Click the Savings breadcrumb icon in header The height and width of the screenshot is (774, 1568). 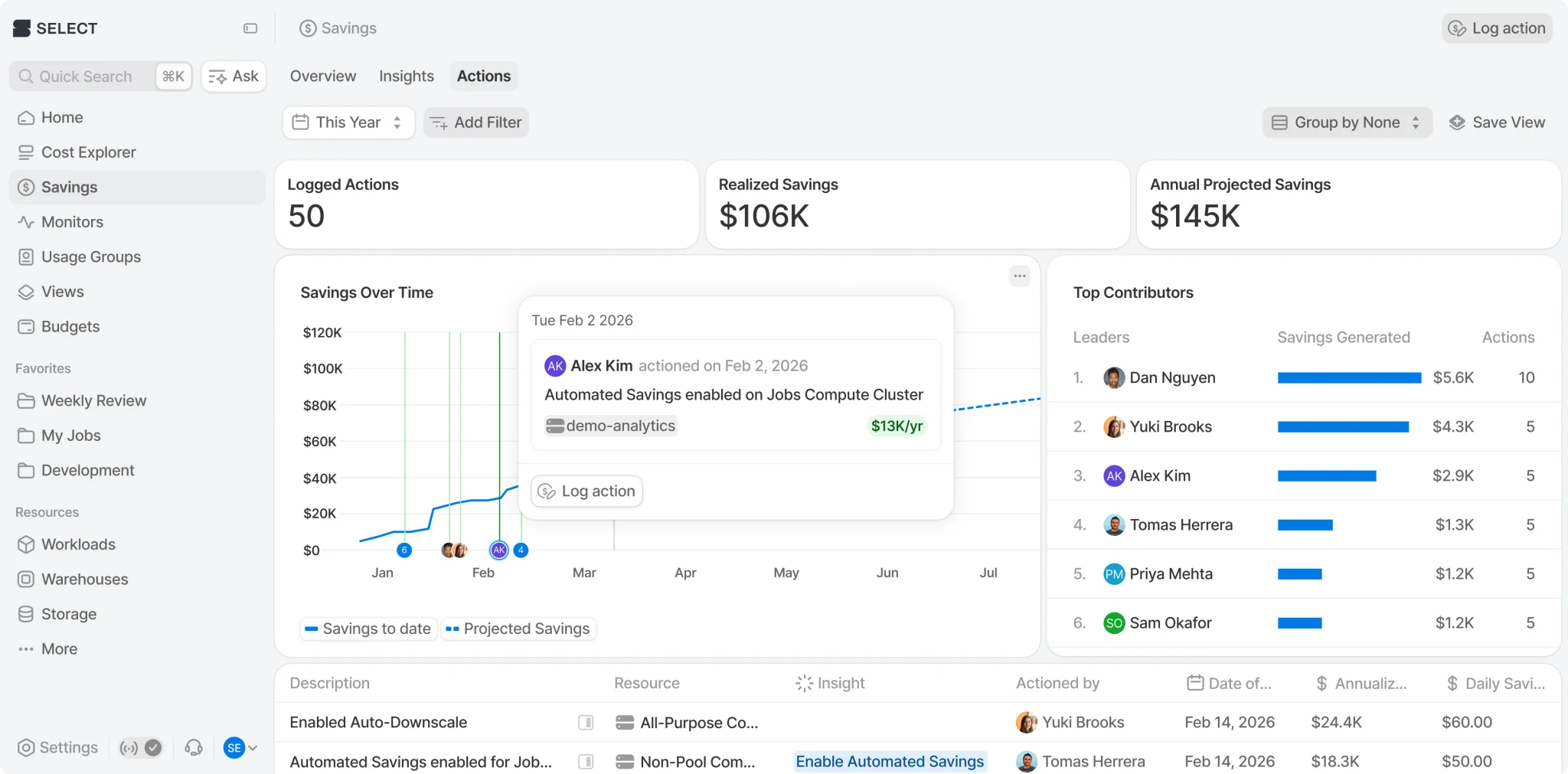[308, 28]
